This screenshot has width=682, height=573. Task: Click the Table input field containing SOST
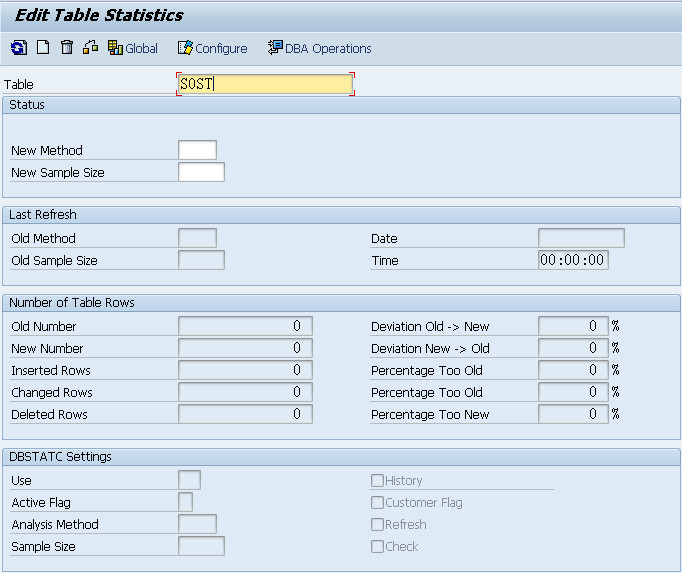tap(265, 84)
